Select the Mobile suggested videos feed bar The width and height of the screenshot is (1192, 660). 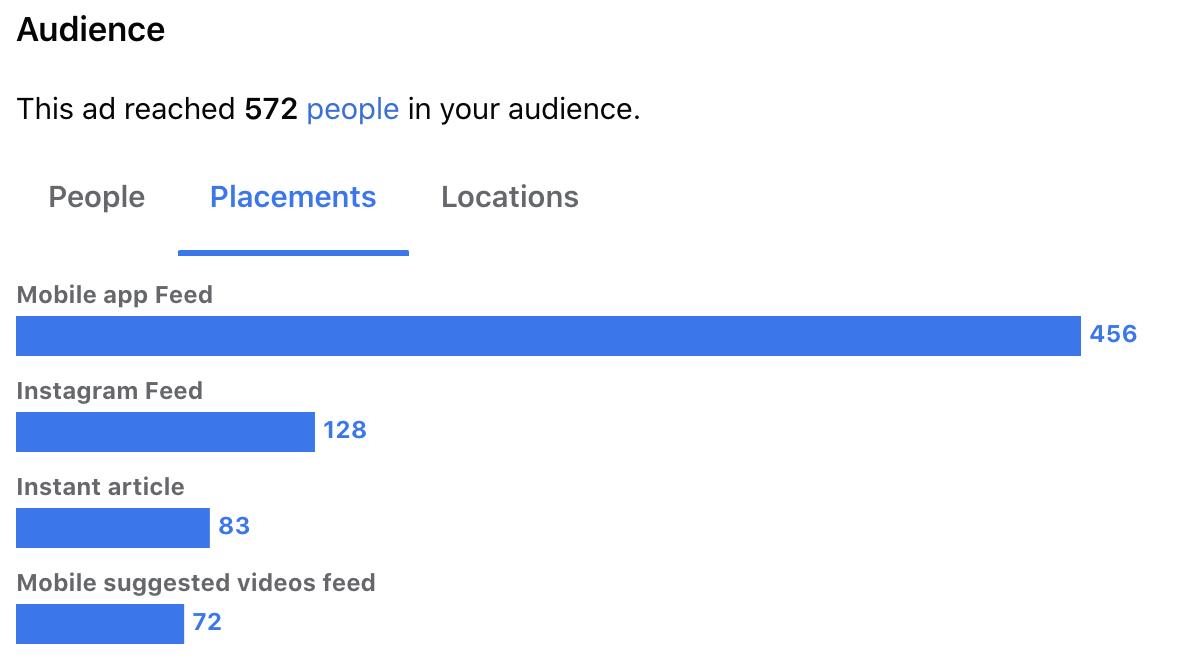coord(100,624)
